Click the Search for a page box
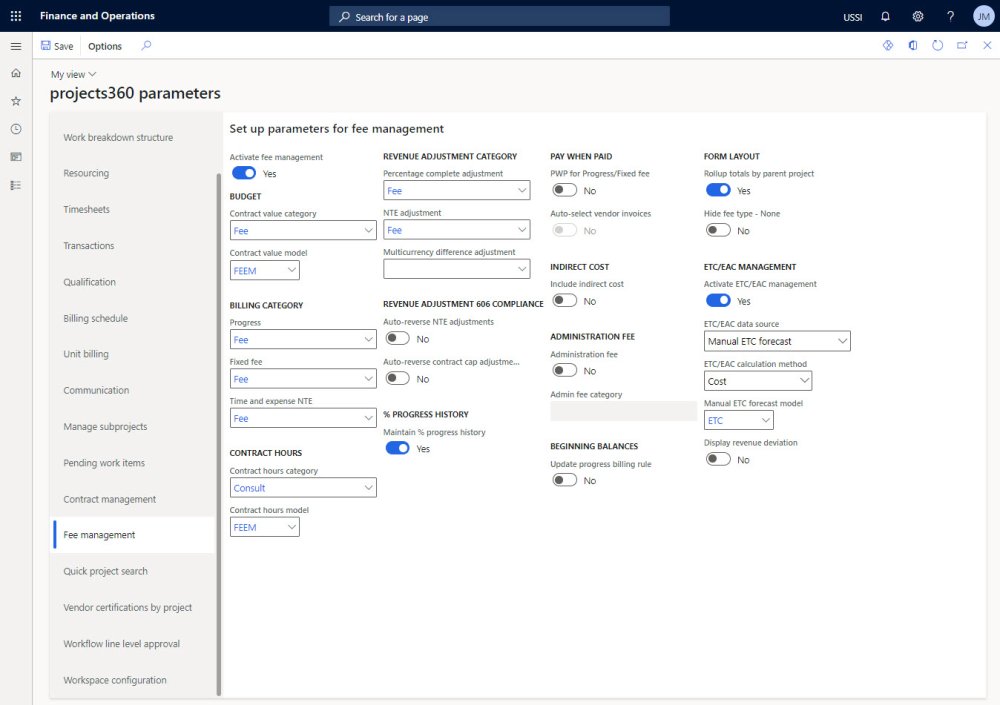 499,17
